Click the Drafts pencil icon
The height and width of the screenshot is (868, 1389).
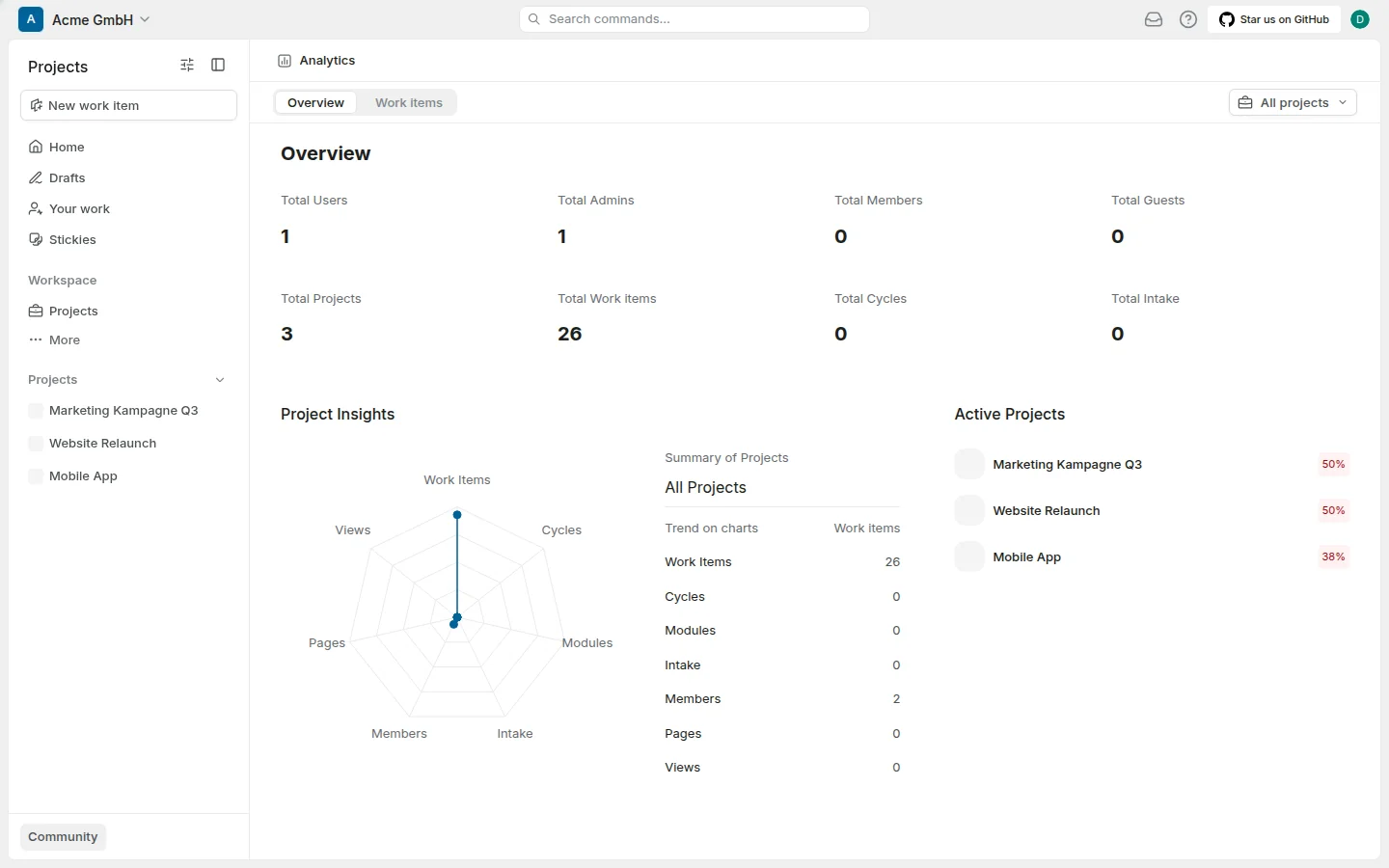(x=36, y=177)
